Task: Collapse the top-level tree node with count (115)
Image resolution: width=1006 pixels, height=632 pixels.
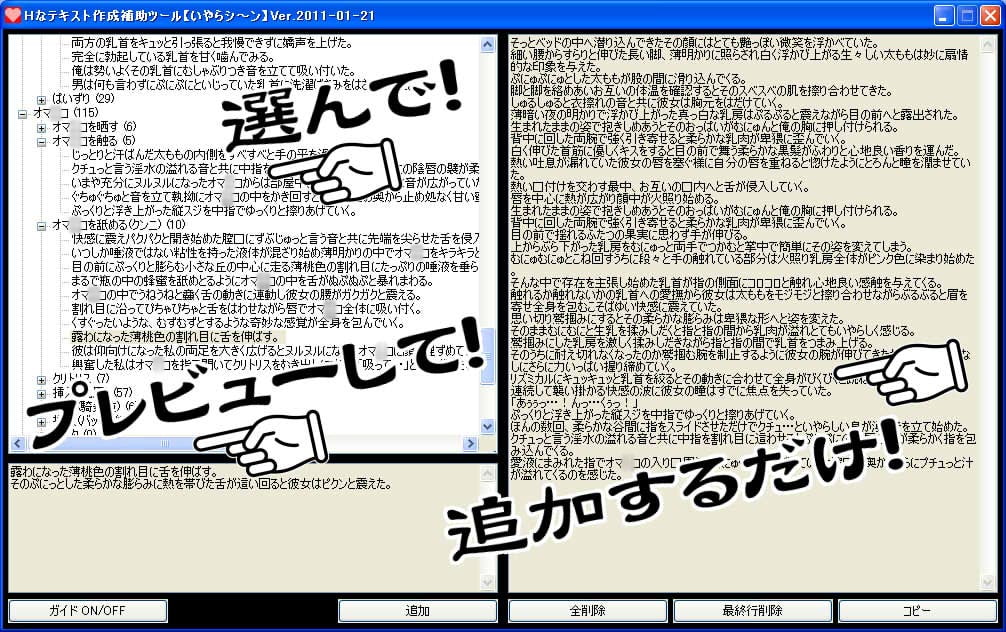Action: pyautogui.click(x=22, y=114)
